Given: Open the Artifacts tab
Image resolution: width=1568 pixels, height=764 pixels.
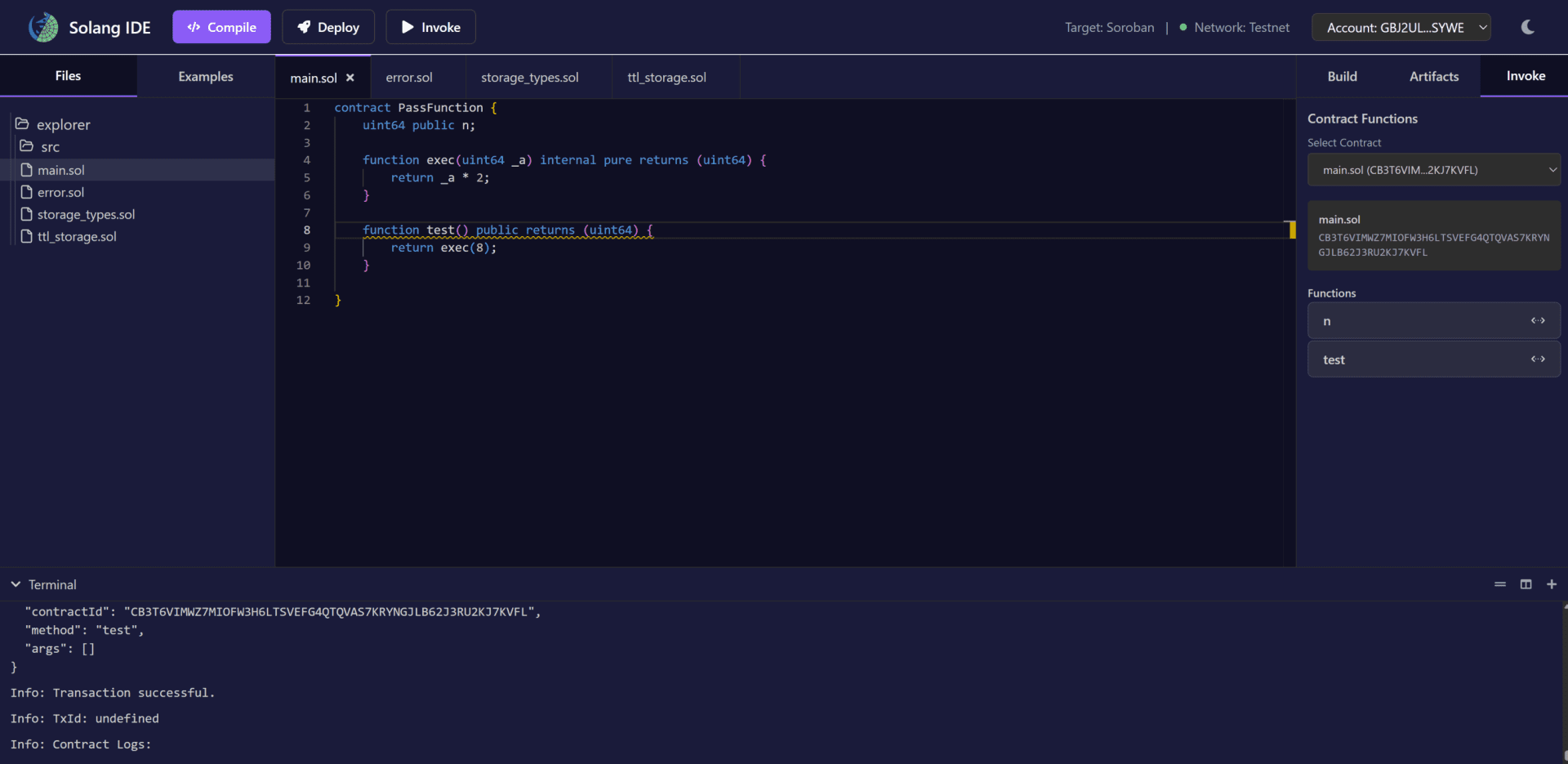Looking at the screenshot, I should pos(1433,76).
